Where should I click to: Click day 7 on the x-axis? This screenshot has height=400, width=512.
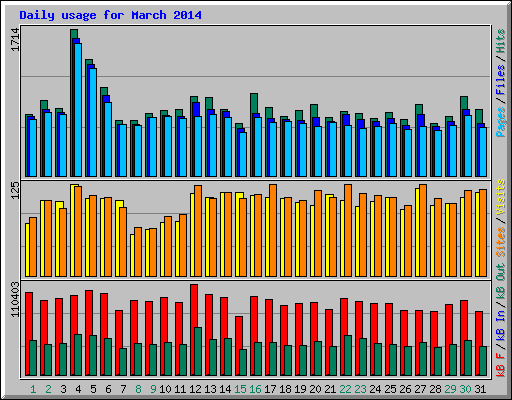tap(123, 389)
